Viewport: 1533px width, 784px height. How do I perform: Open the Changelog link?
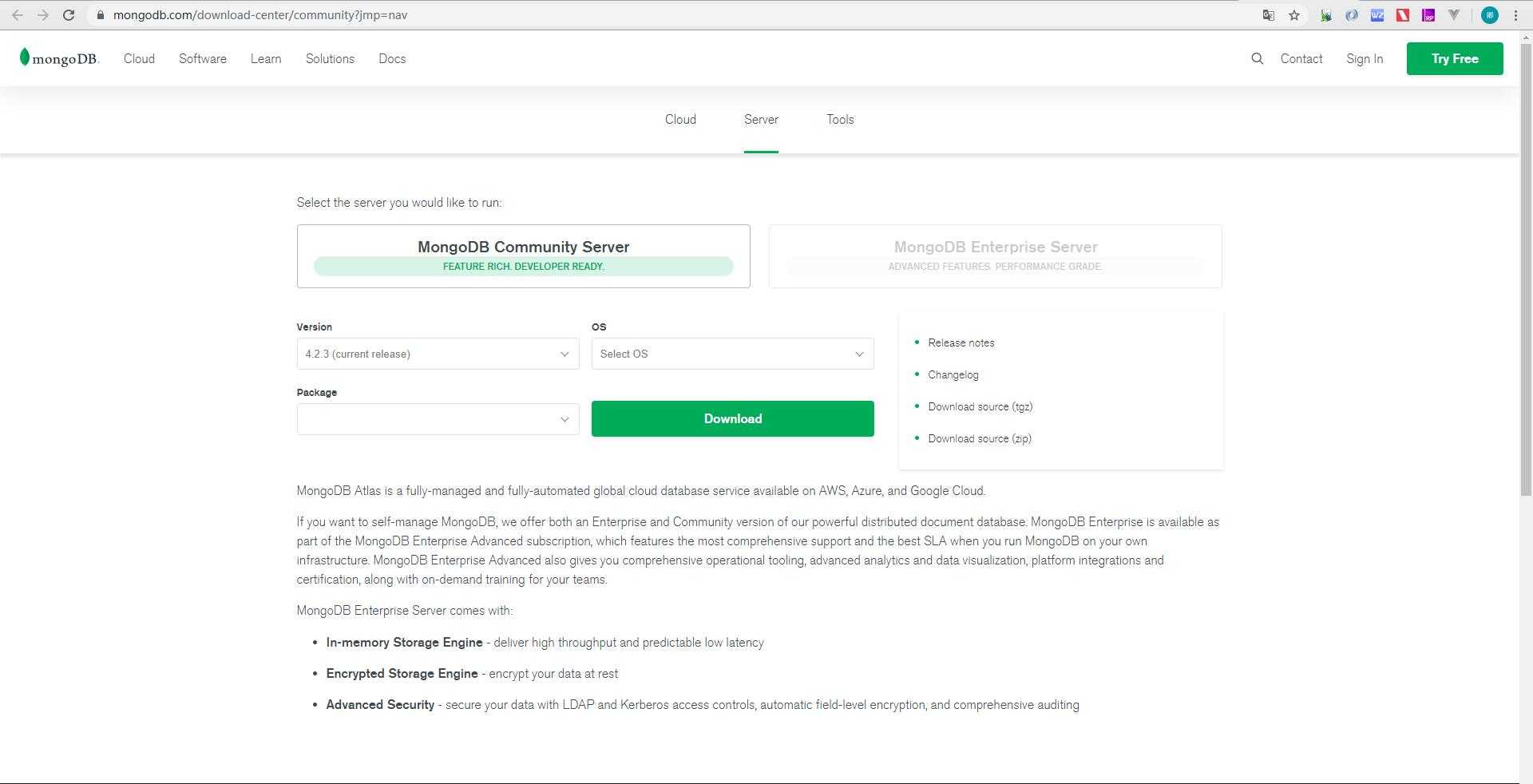tap(953, 375)
